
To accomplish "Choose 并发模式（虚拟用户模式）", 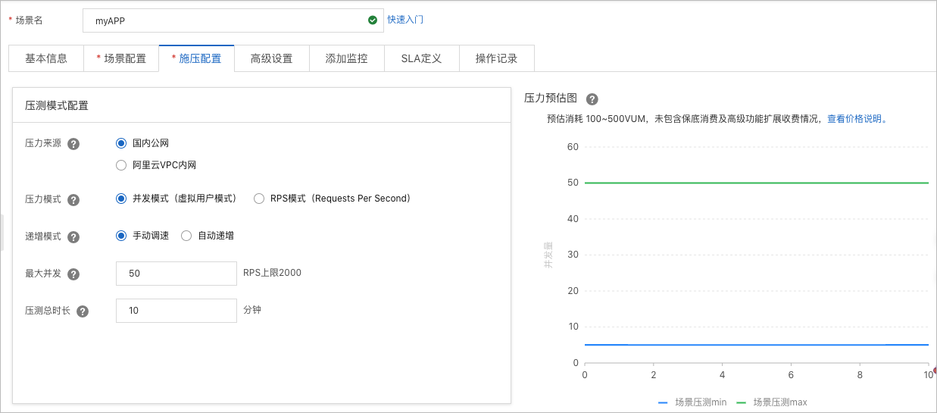I will click(121, 199).
